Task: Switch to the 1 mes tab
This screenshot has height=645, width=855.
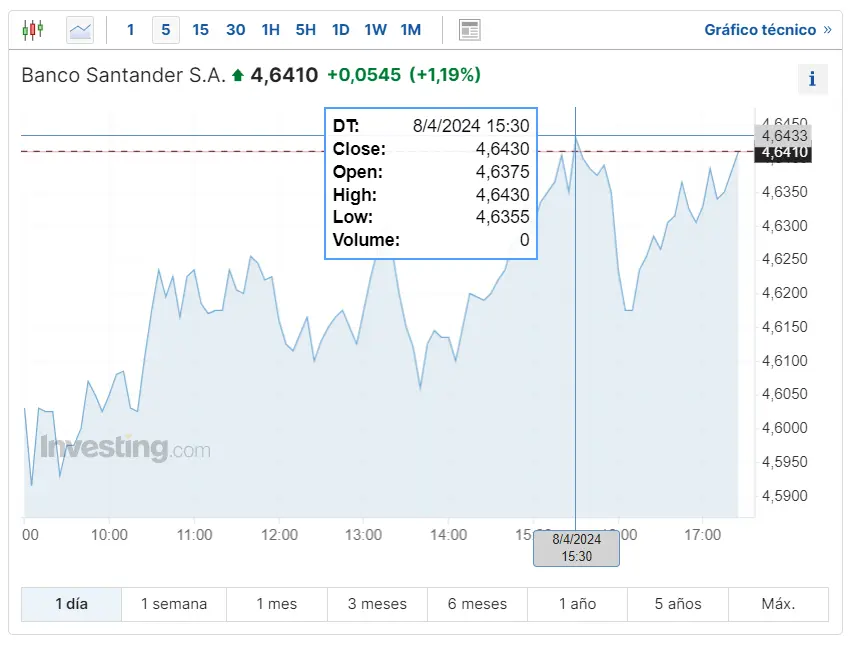Action: (276, 603)
